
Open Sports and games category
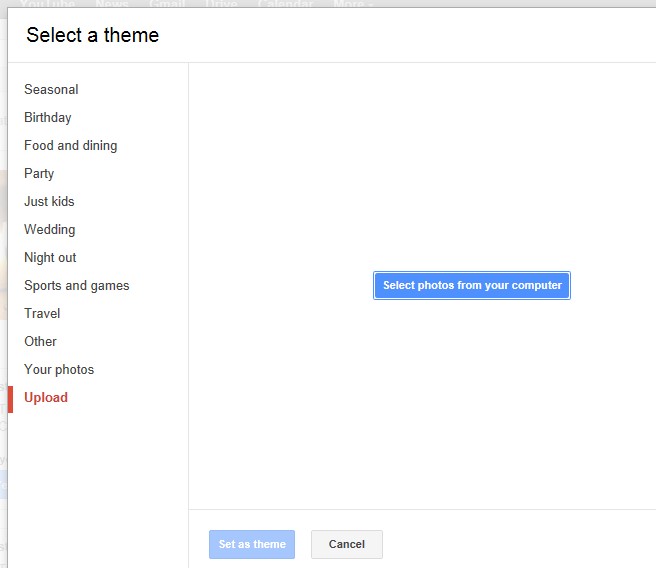(76, 285)
